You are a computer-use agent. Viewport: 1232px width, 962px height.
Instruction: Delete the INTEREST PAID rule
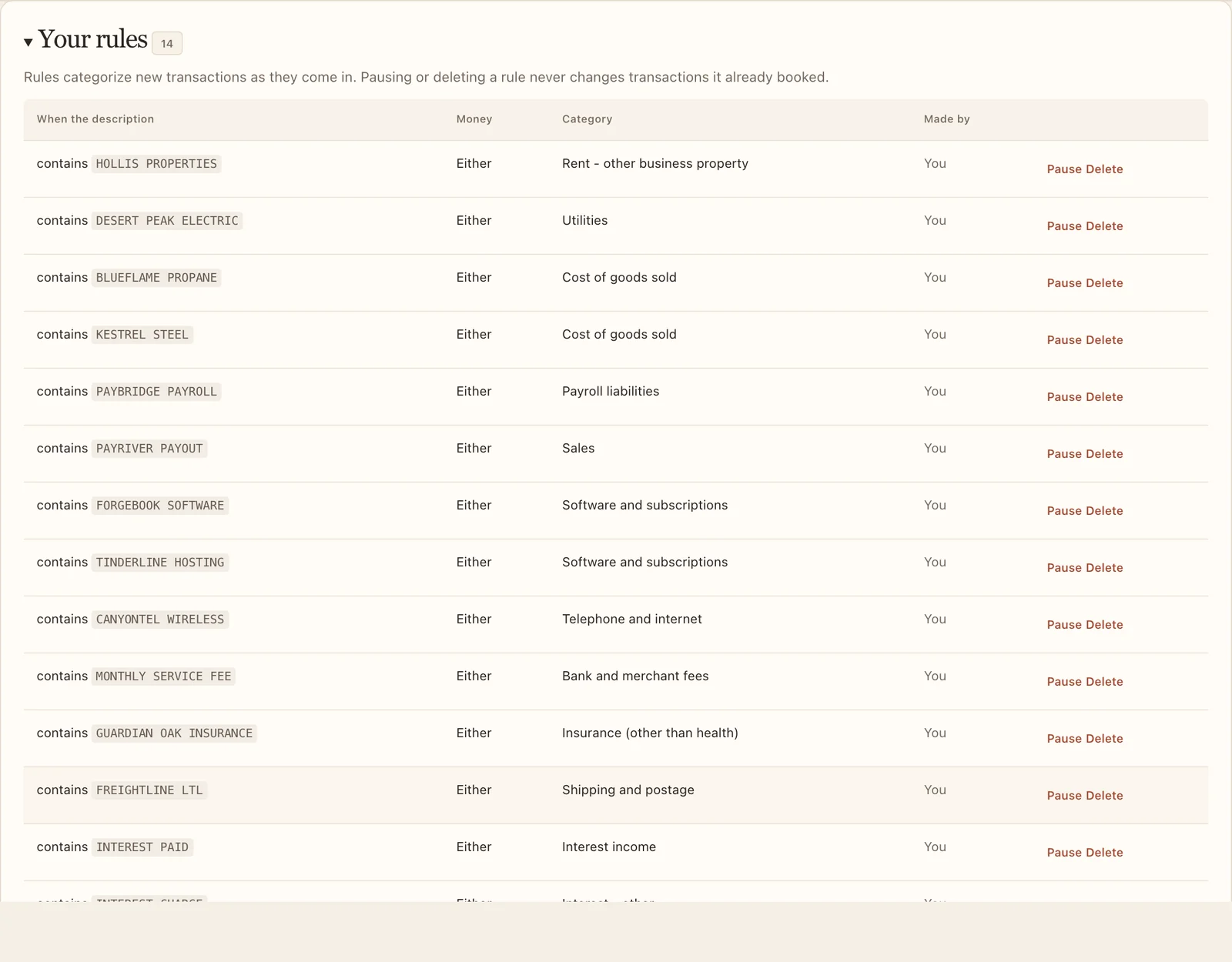tap(1104, 853)
